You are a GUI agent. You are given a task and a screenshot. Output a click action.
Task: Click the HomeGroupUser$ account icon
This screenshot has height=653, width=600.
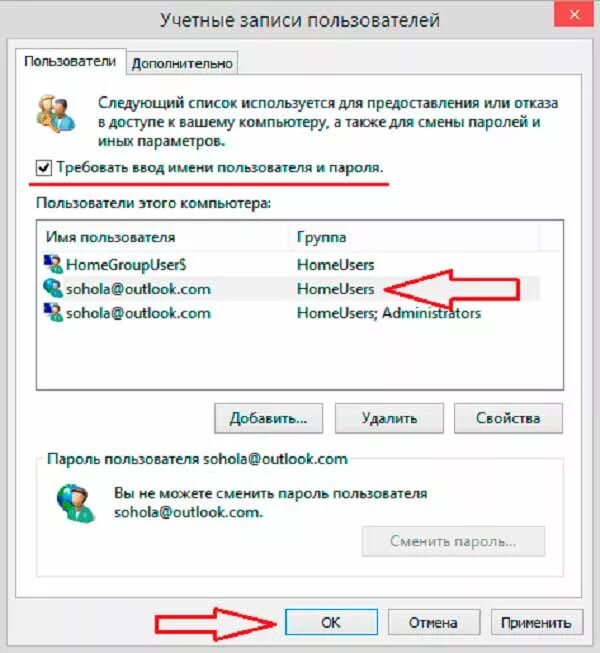53,264
